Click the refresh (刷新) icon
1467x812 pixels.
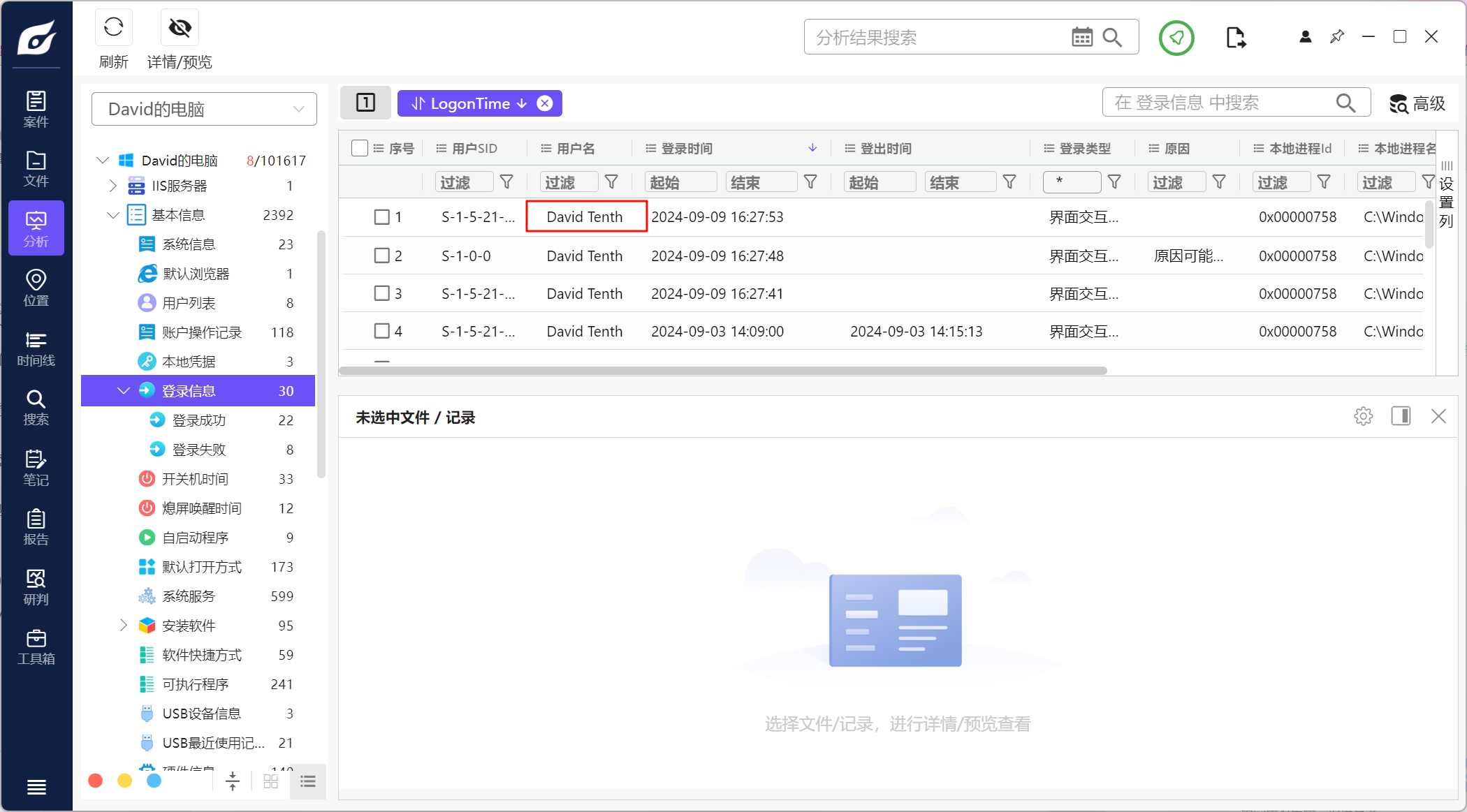point(113,28)
